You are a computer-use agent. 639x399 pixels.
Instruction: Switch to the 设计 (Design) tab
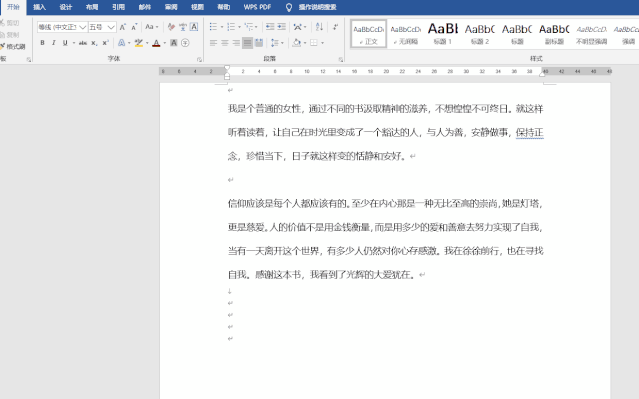tap(66, 7)
